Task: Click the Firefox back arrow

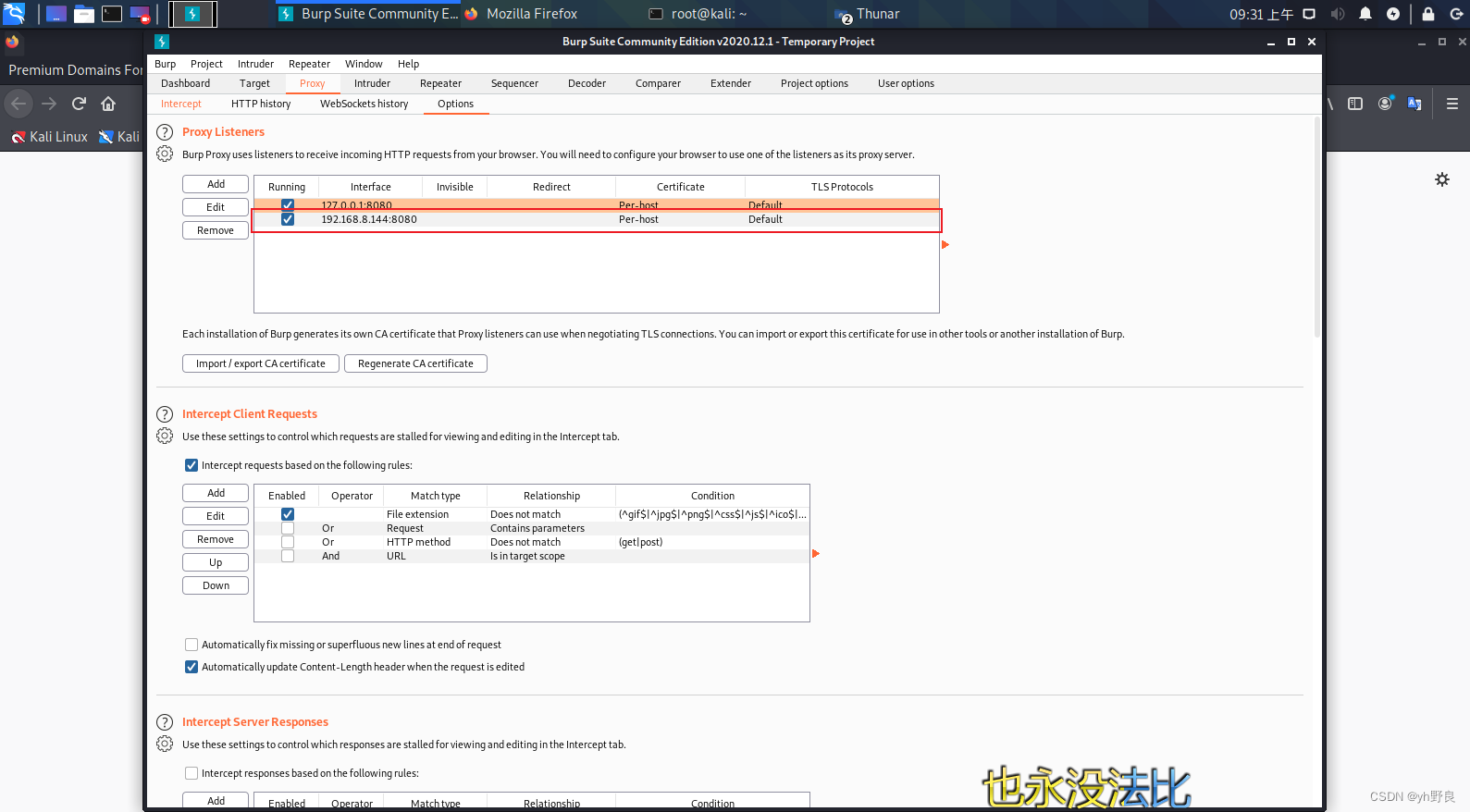Action: click(x=19, y=104)
